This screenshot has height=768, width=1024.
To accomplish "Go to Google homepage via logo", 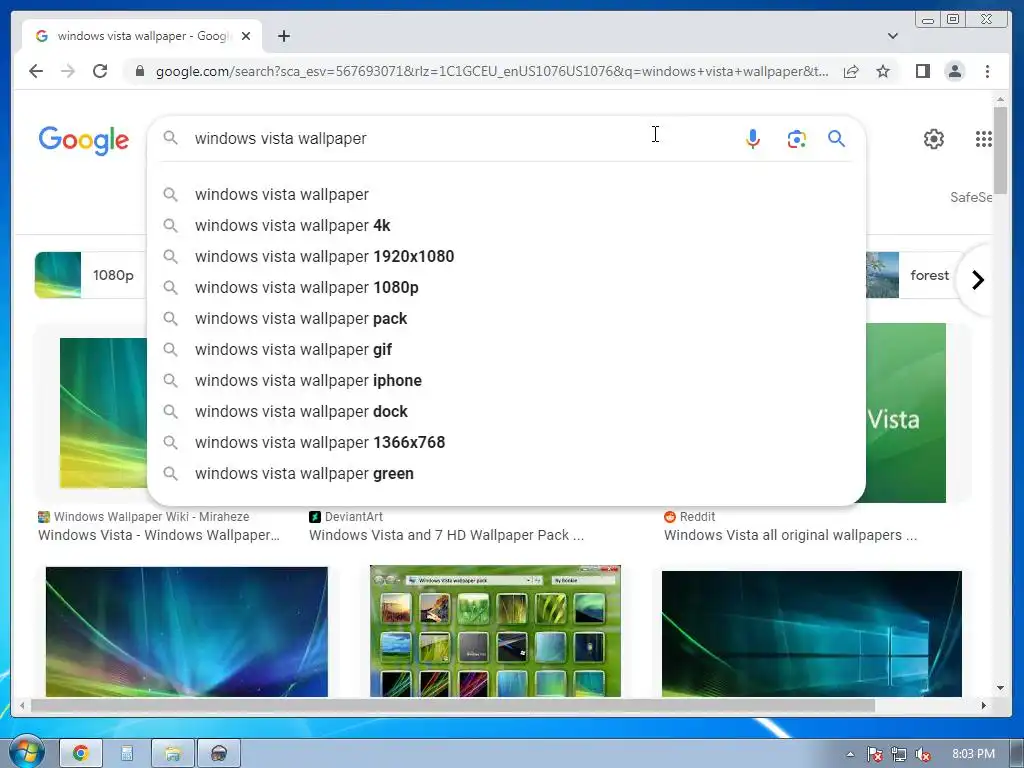I will pyautogui.click(x=84, y=140).
